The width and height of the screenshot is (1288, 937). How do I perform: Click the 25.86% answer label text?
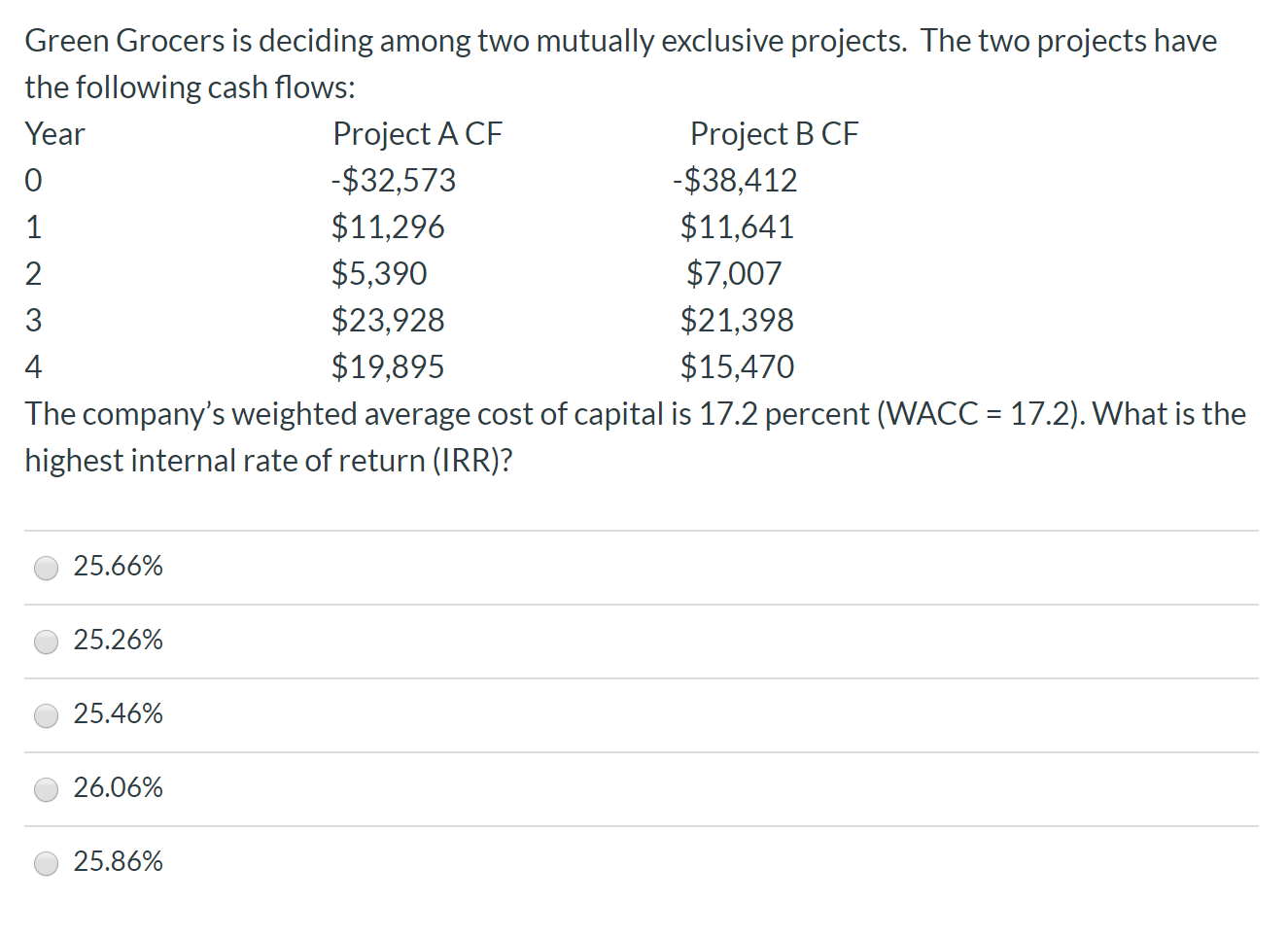(x=118, y=861)
